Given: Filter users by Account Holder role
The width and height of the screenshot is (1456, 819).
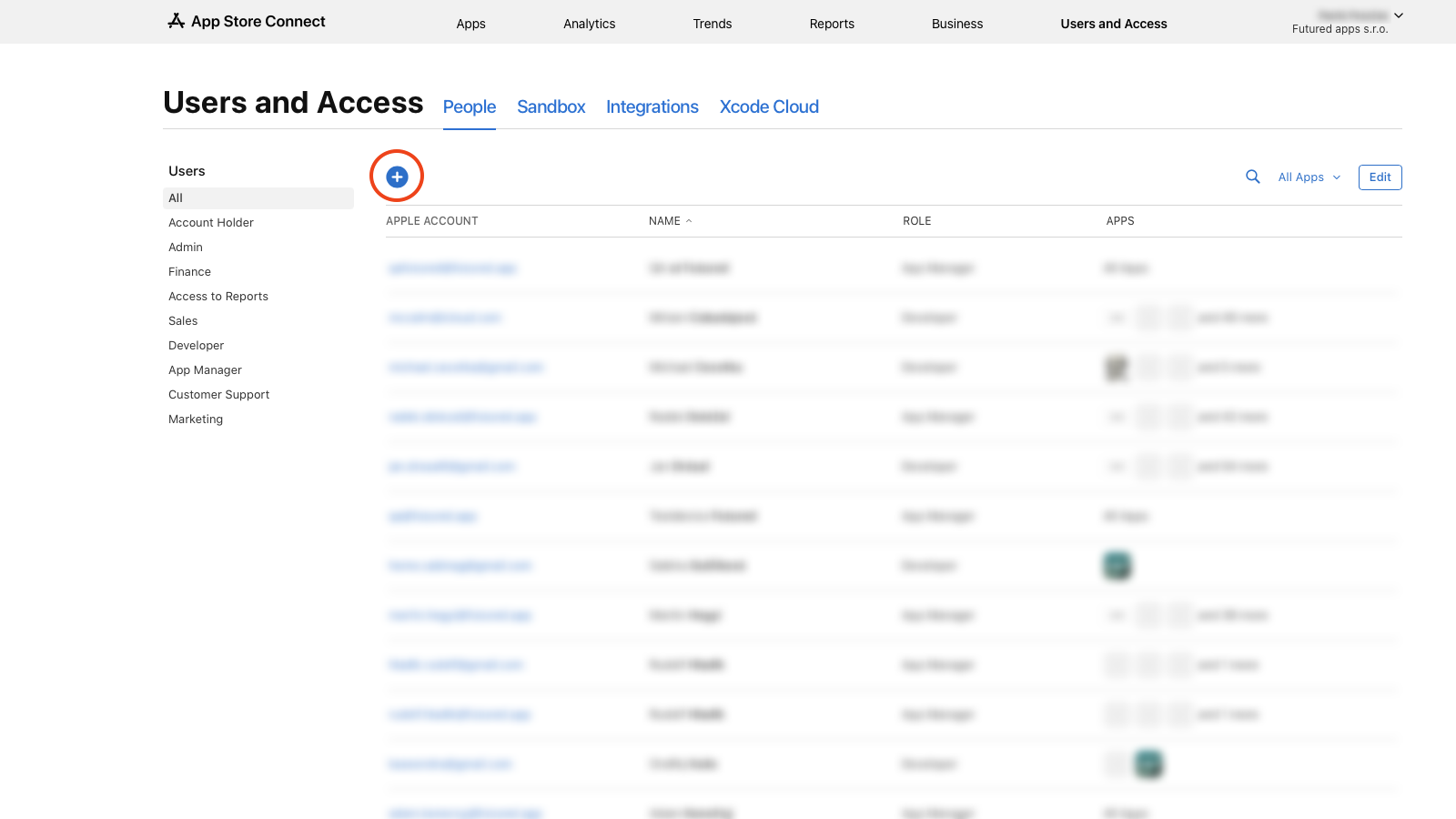Looking at the screenshot, I should (x=211, y=223).
